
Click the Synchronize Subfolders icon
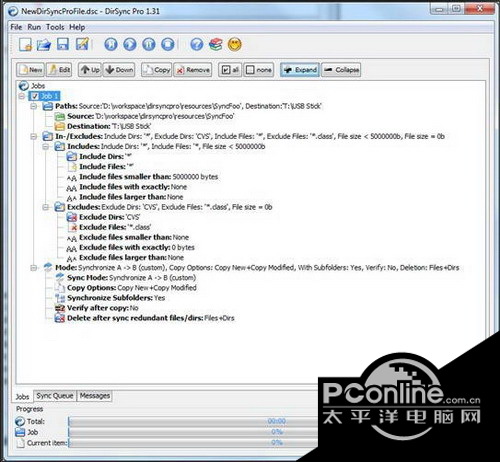point(60,298)
